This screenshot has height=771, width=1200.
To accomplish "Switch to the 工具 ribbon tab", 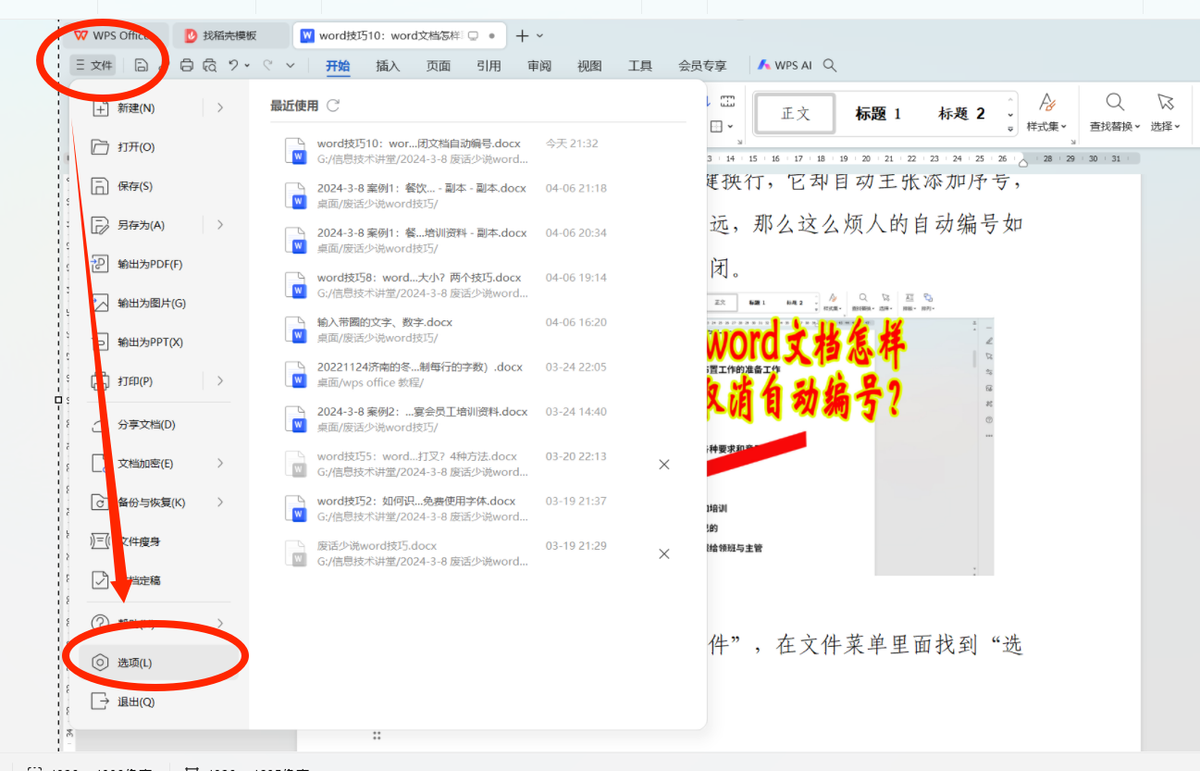I will coord(640,66).
